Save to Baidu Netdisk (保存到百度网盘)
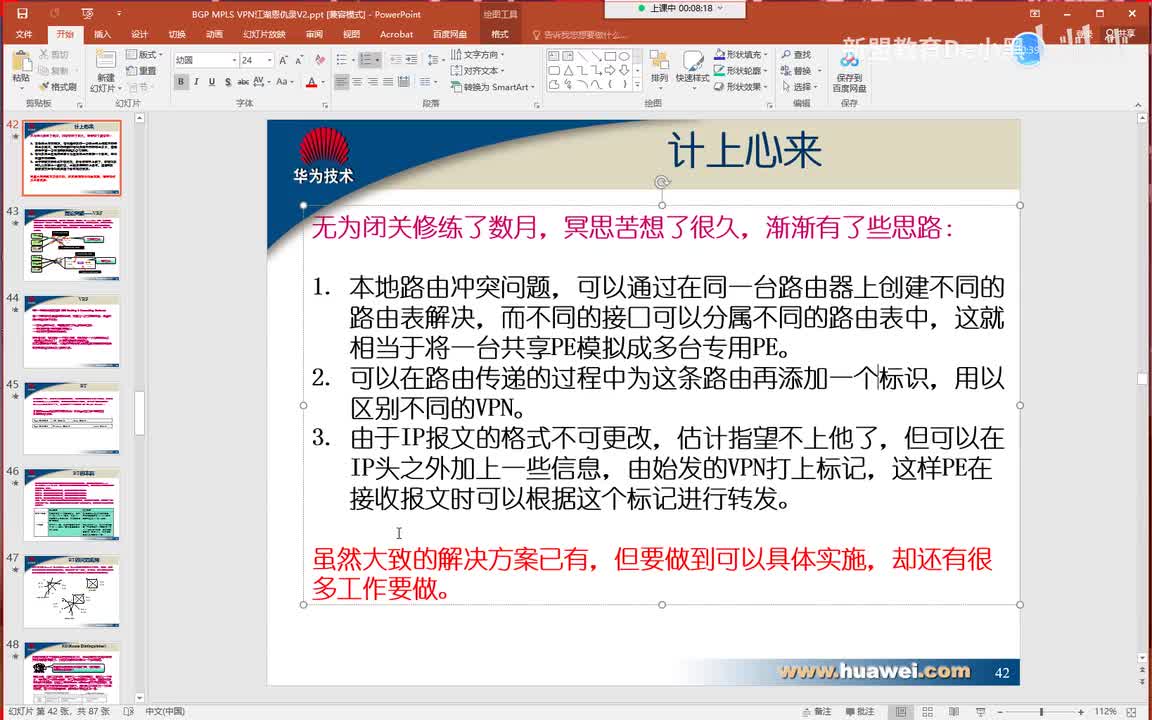The image size is (1152, 720). tap(849, 72)
